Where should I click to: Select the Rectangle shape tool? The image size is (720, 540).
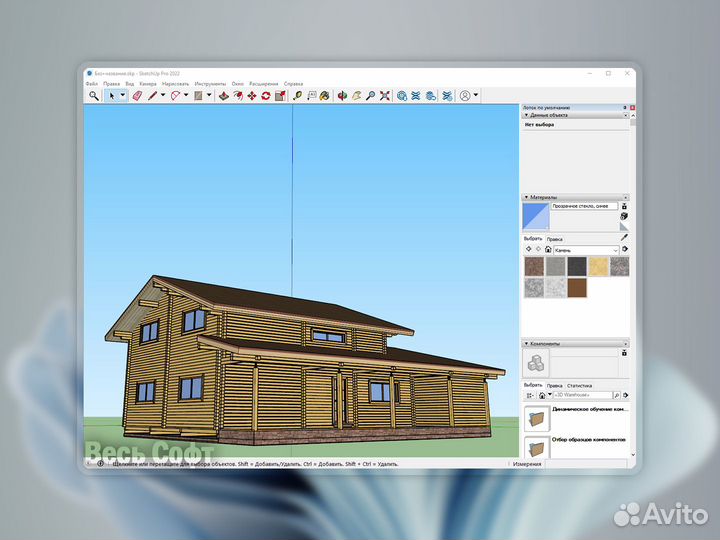click(198, 96)
